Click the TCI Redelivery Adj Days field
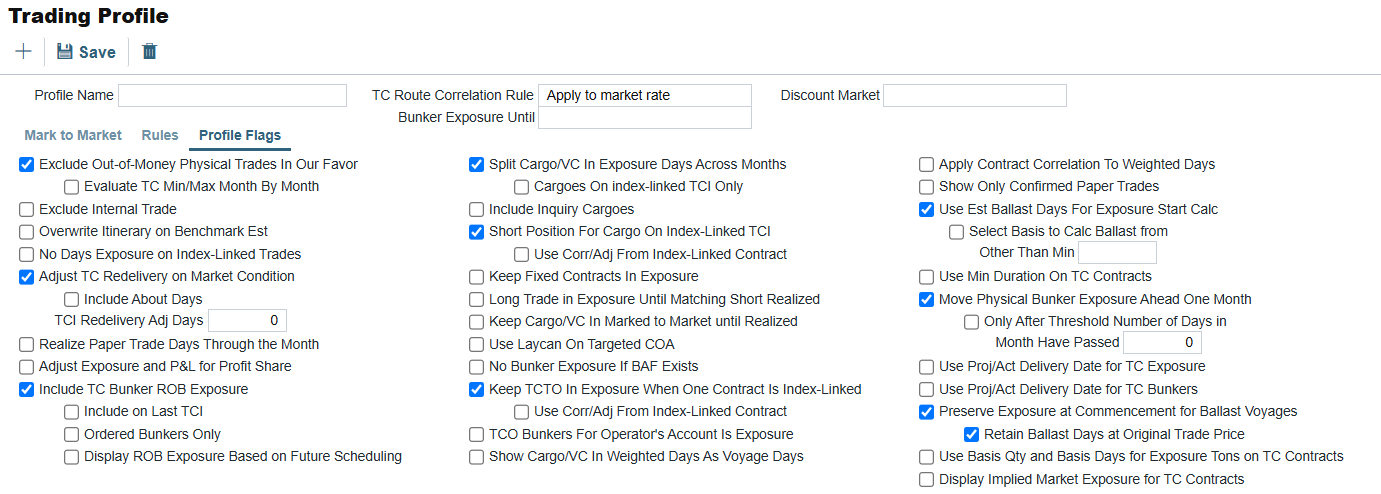The width and height of the screenshot is (1381, 494). pos(247,321)
